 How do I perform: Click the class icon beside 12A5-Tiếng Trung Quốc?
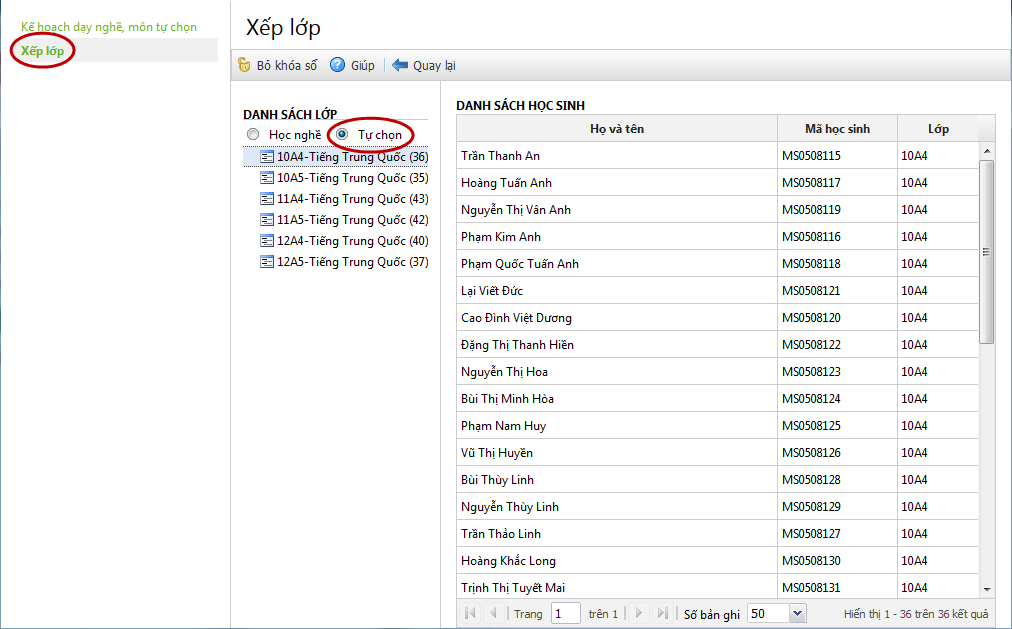pyautogui.click(x=267, y=262)
